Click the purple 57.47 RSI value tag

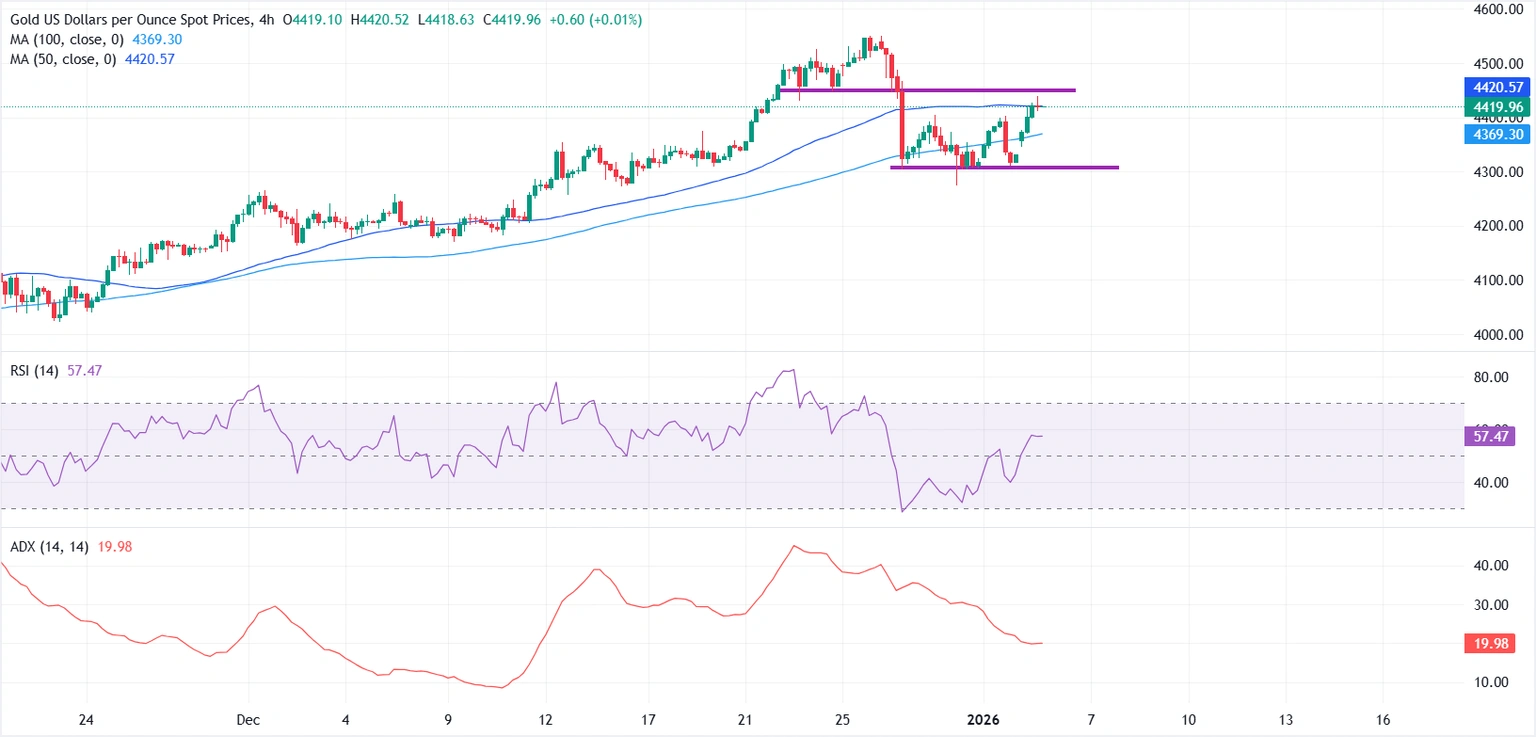tap(1490, 436)
